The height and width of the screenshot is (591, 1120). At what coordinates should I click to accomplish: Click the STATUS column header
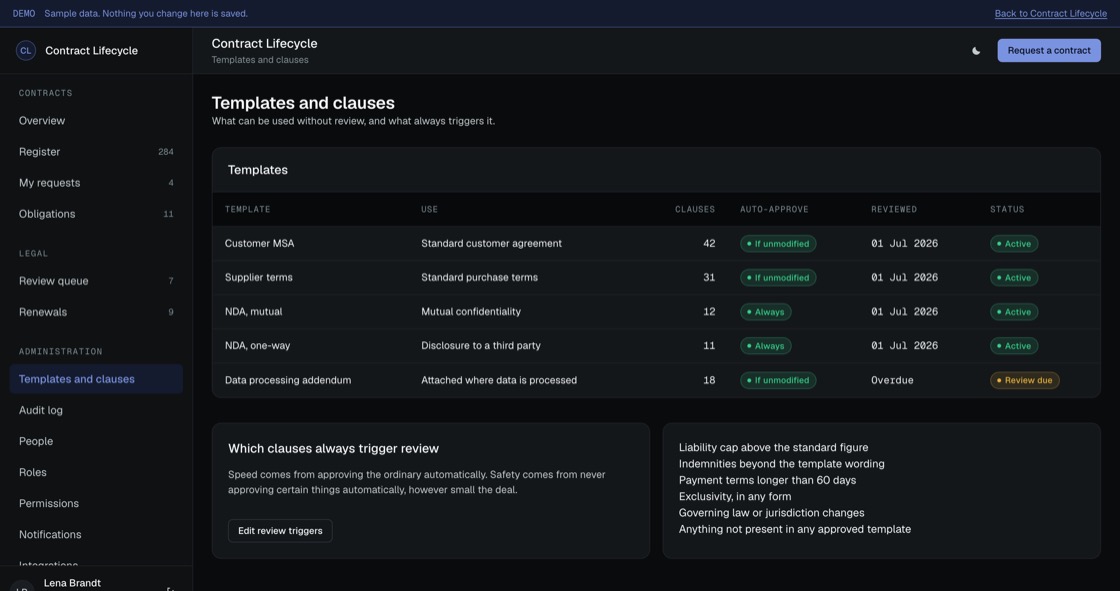1007,209
